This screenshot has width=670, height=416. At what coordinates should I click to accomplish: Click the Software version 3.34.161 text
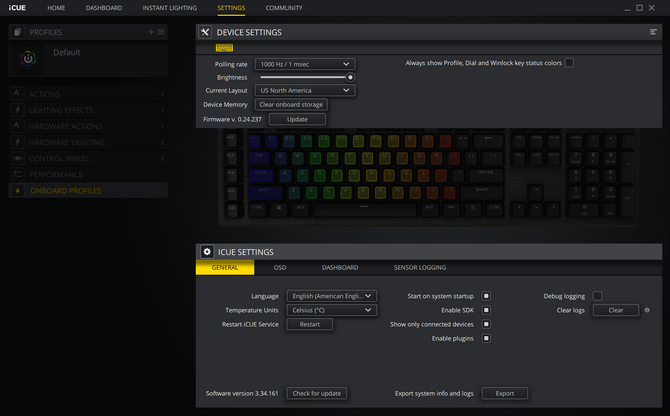click(242, 393)
